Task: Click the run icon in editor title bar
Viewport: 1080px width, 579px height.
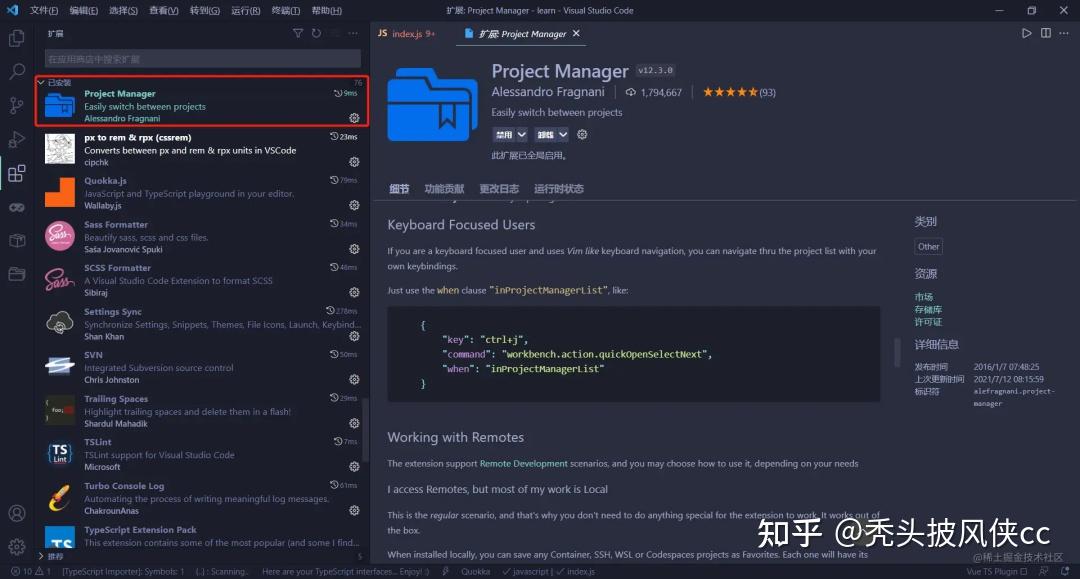Action: [1026, 33]
